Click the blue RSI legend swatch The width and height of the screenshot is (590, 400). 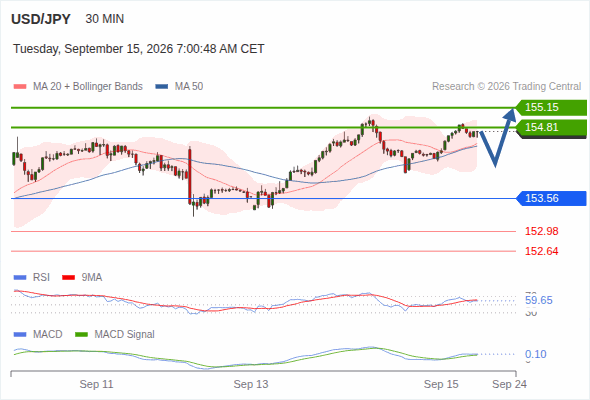point(20,278)
